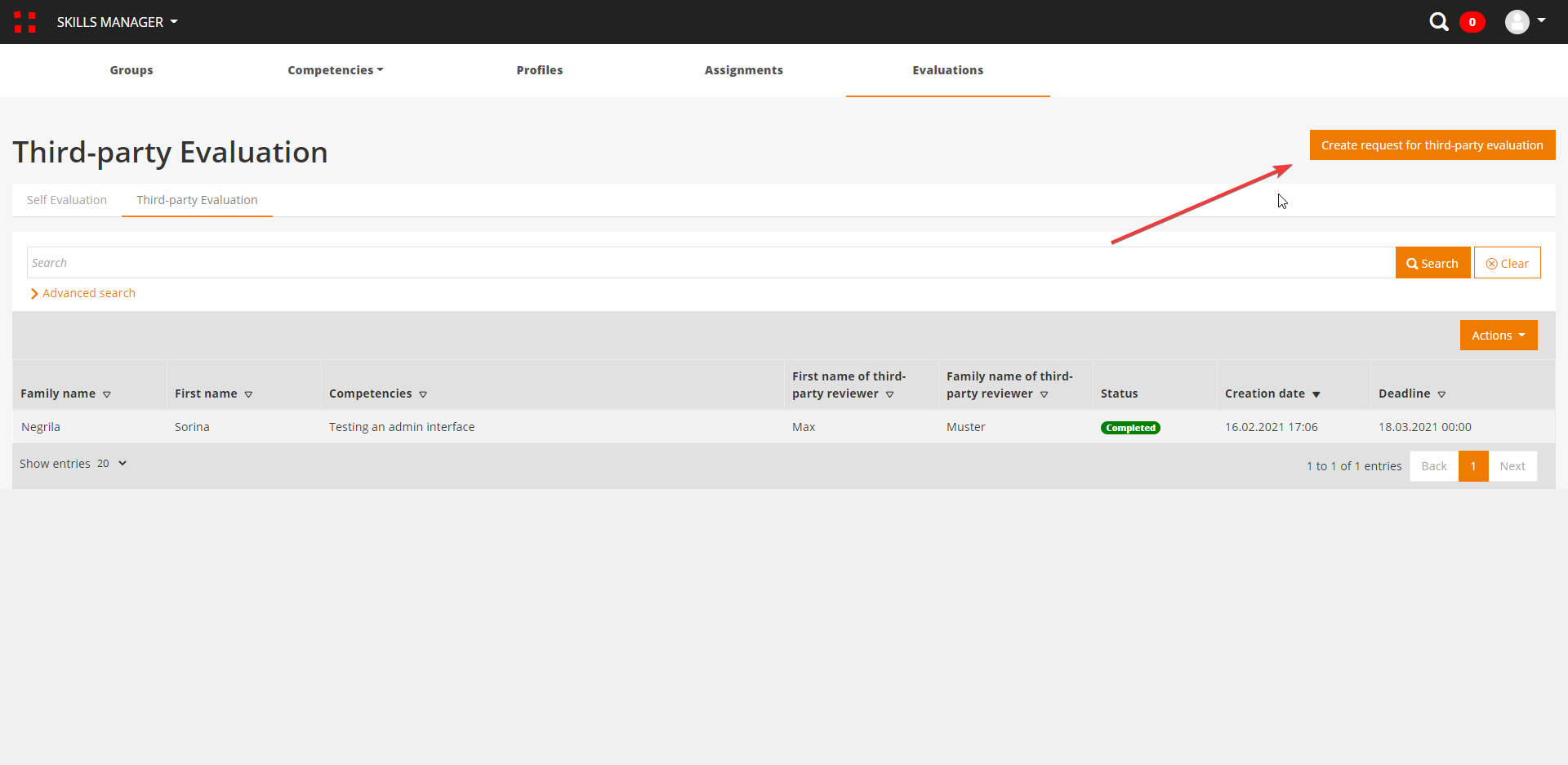Open the user avatar menu

[1524, 22]
